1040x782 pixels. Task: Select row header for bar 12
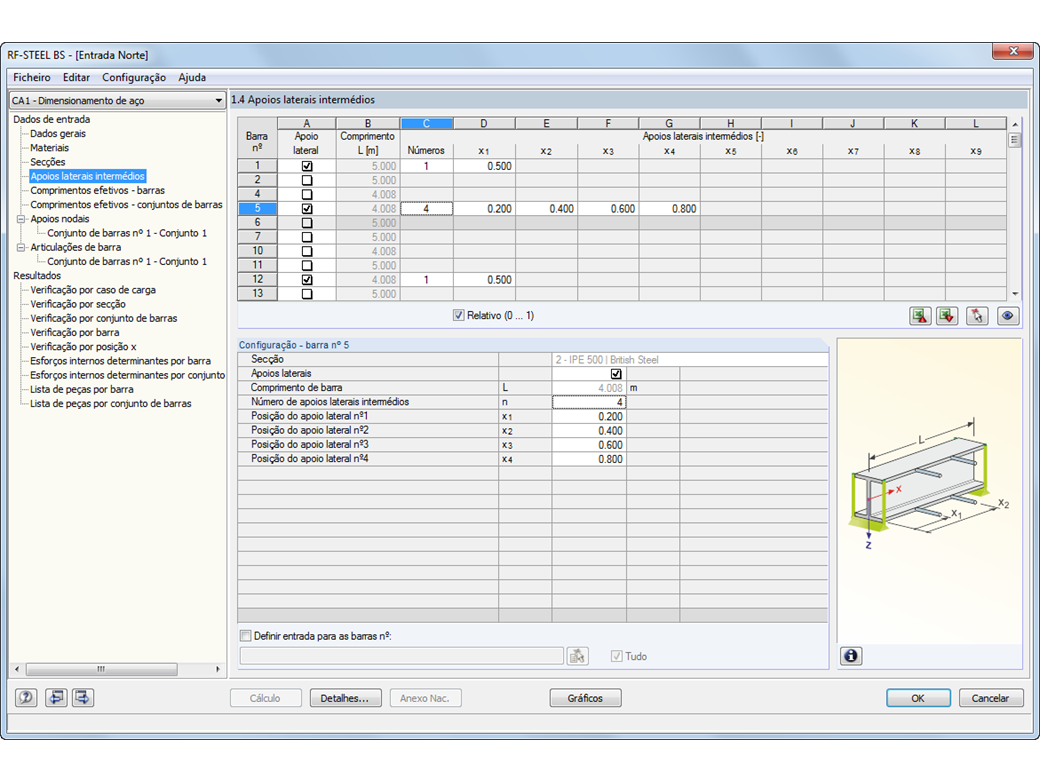pos(257,280)
